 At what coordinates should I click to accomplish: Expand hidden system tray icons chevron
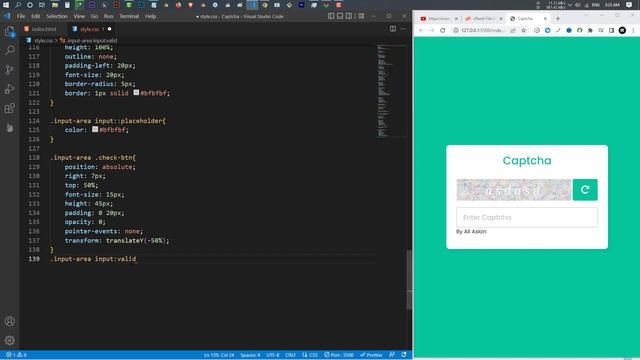570,5
